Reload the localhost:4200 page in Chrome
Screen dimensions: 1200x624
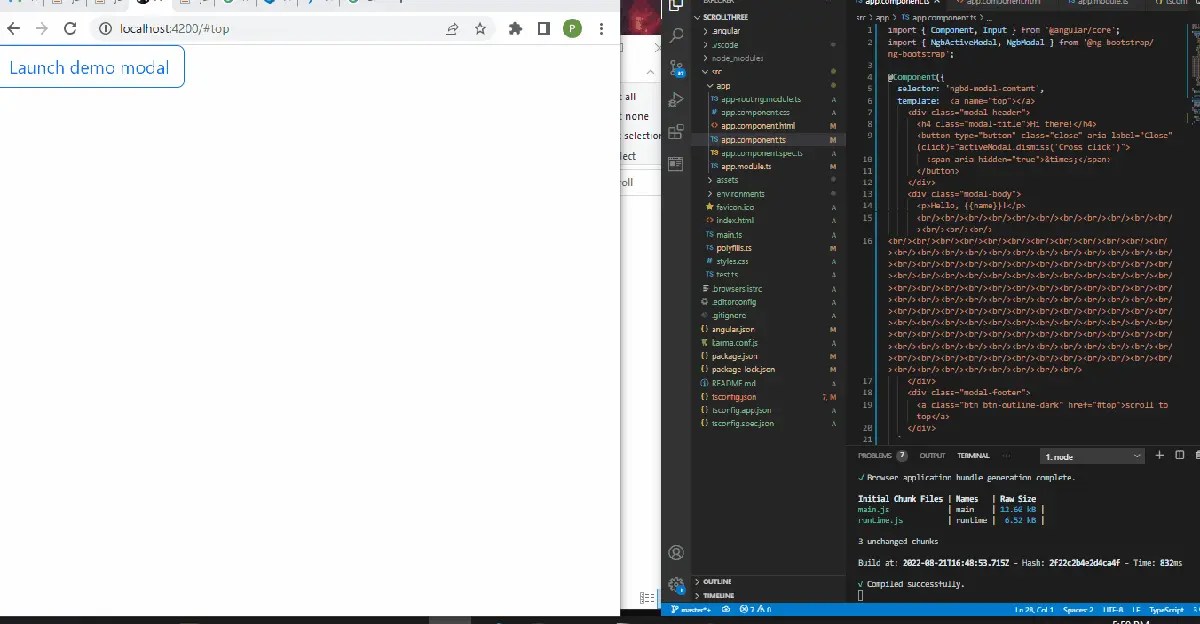pyautogui.click(x=69, y=29)
